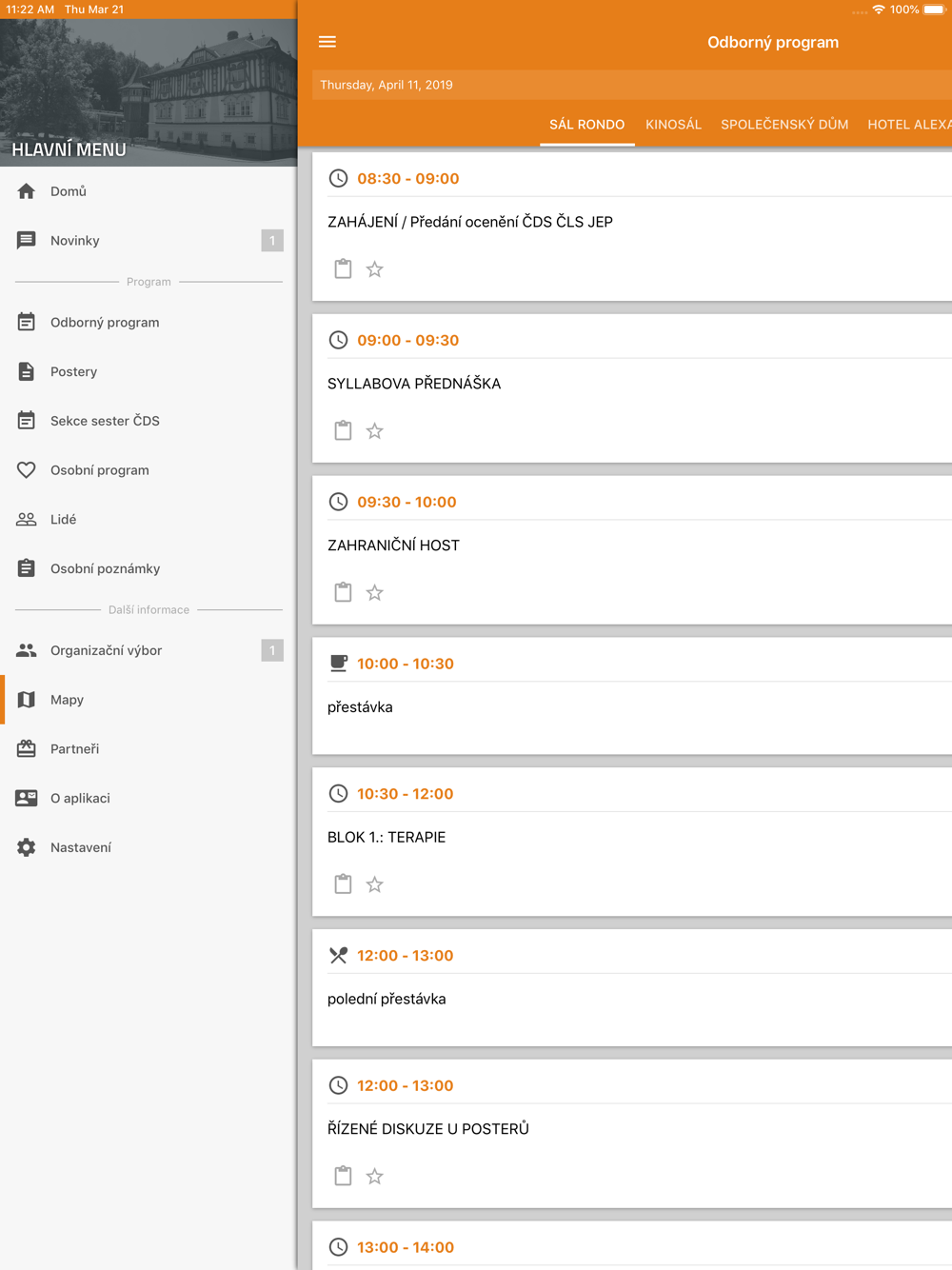The height and width of the screenshot is (1270, 952).
Task: Open notes clipboard for BLOK 1.: TERAPIE
Action: click(344, 884)
